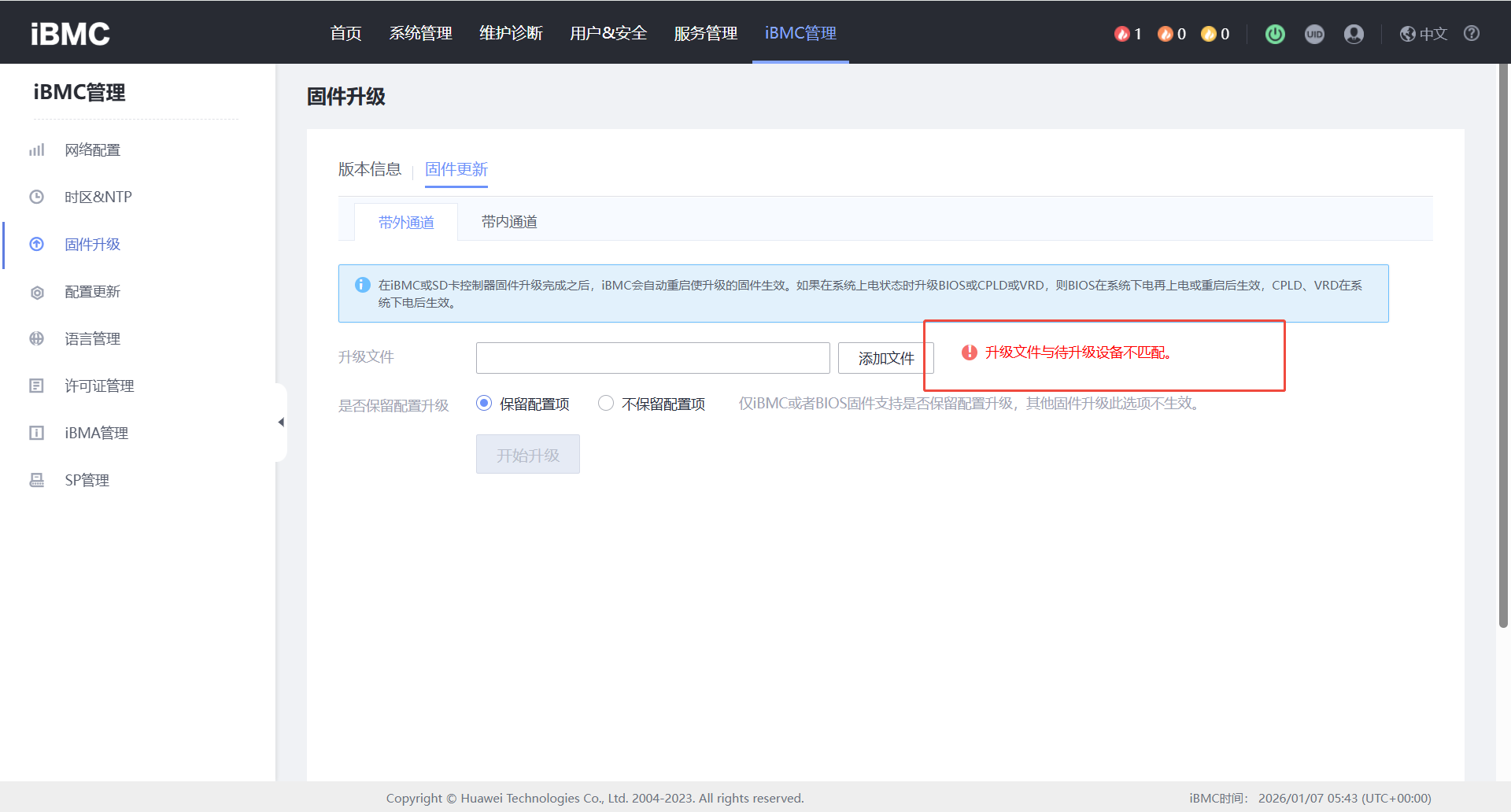Switch to the 版本信息 tab
Image resolution: width=1511 pixels, height=812 pixels.
pyautogui.click(x=369, y=169)
